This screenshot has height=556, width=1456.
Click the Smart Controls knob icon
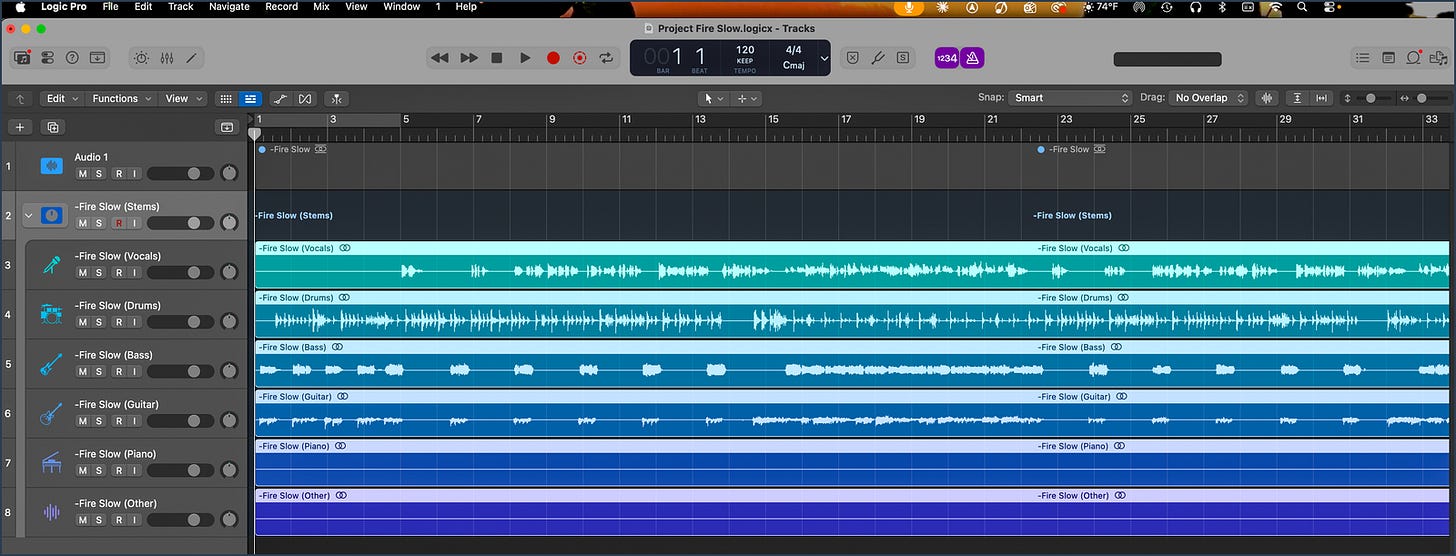[141, 58]
